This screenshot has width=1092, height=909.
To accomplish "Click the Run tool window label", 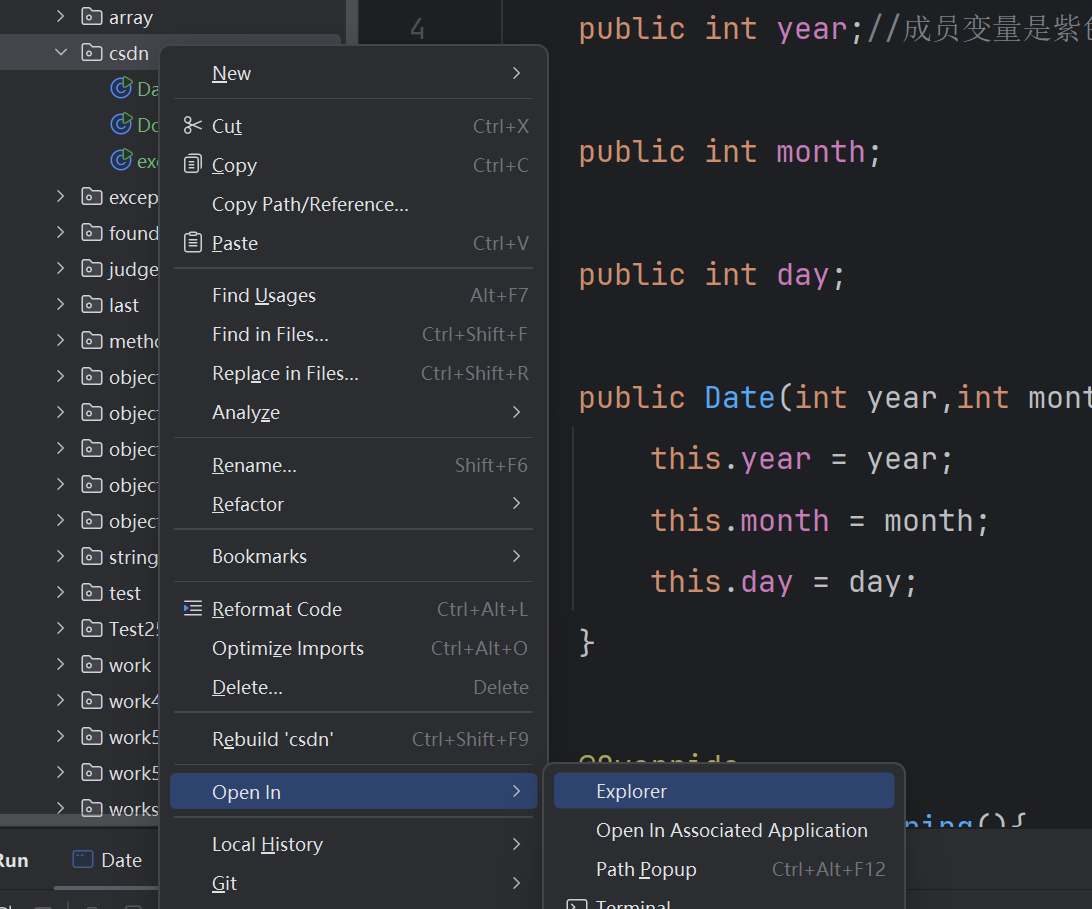I will tap(13, 860).
